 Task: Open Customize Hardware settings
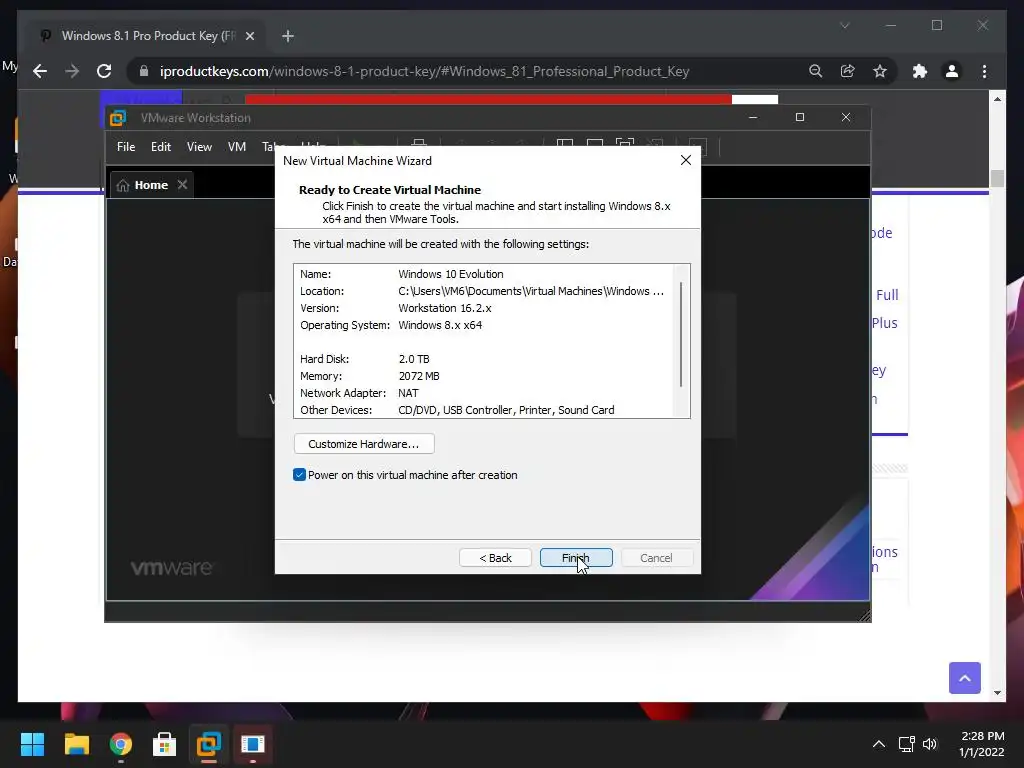364,444
